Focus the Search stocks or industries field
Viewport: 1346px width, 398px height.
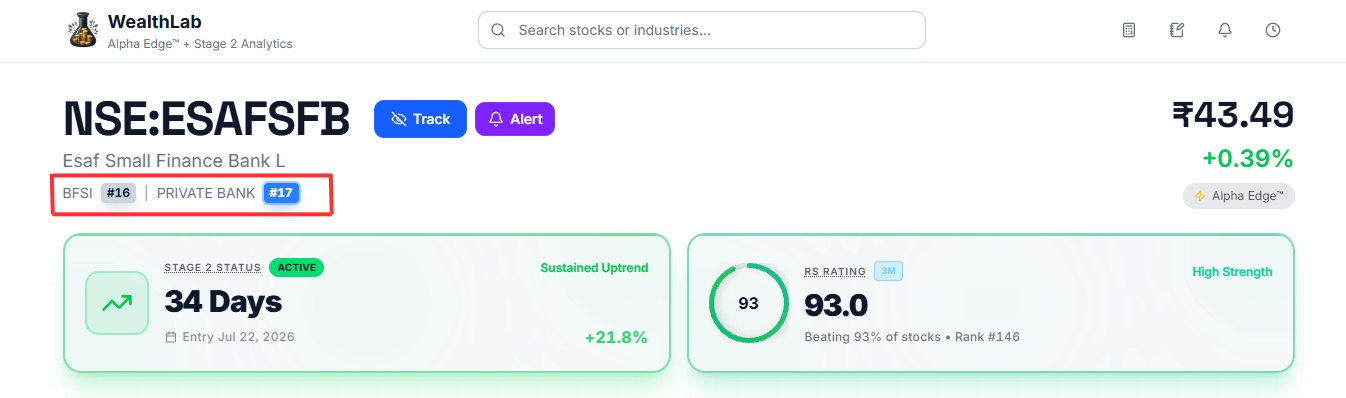pos(702,30)
